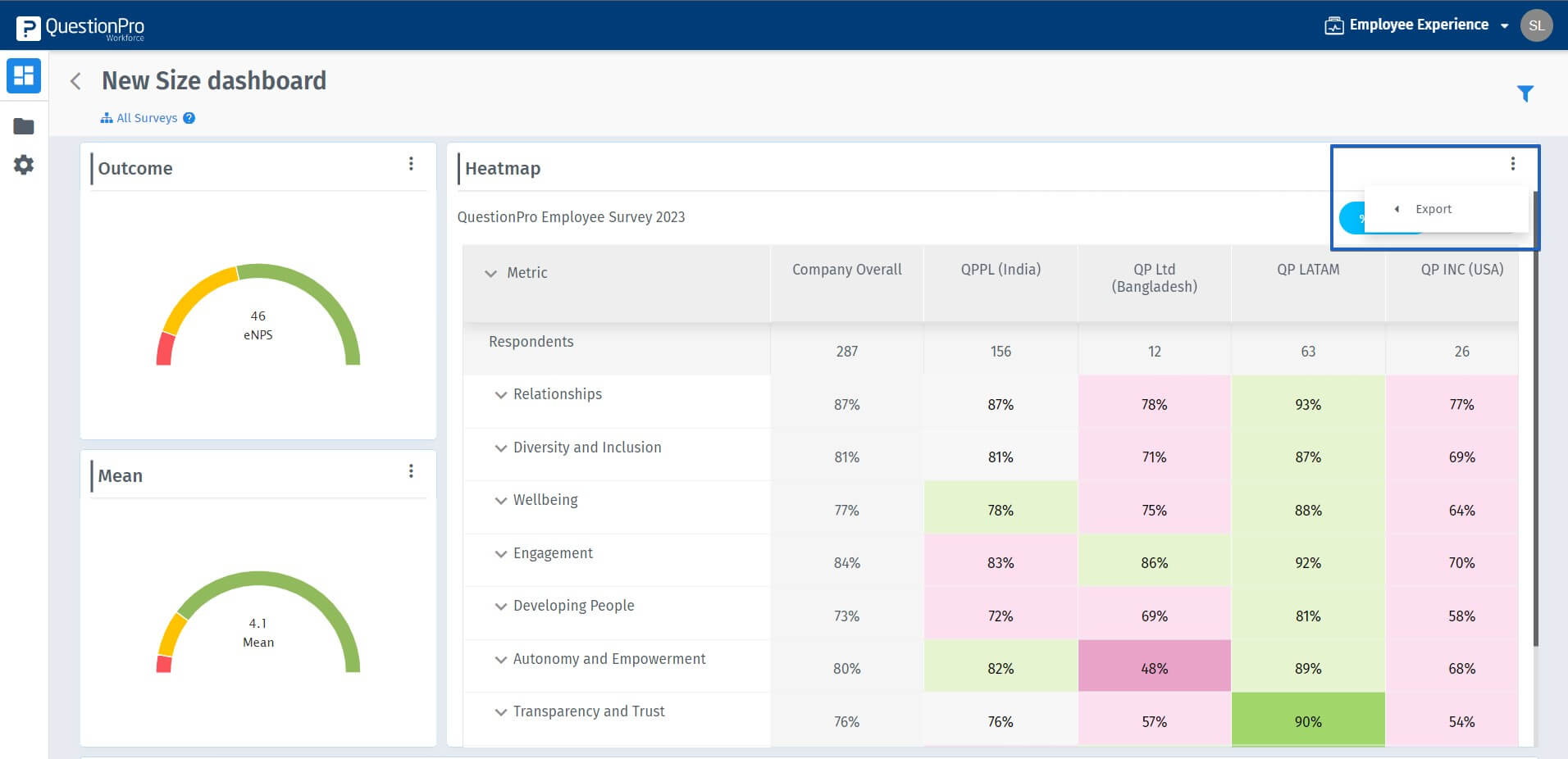This screenshot has height=759, width=1568.
Task: Open settings via the gear icon
Action: [x=23, y=165]
